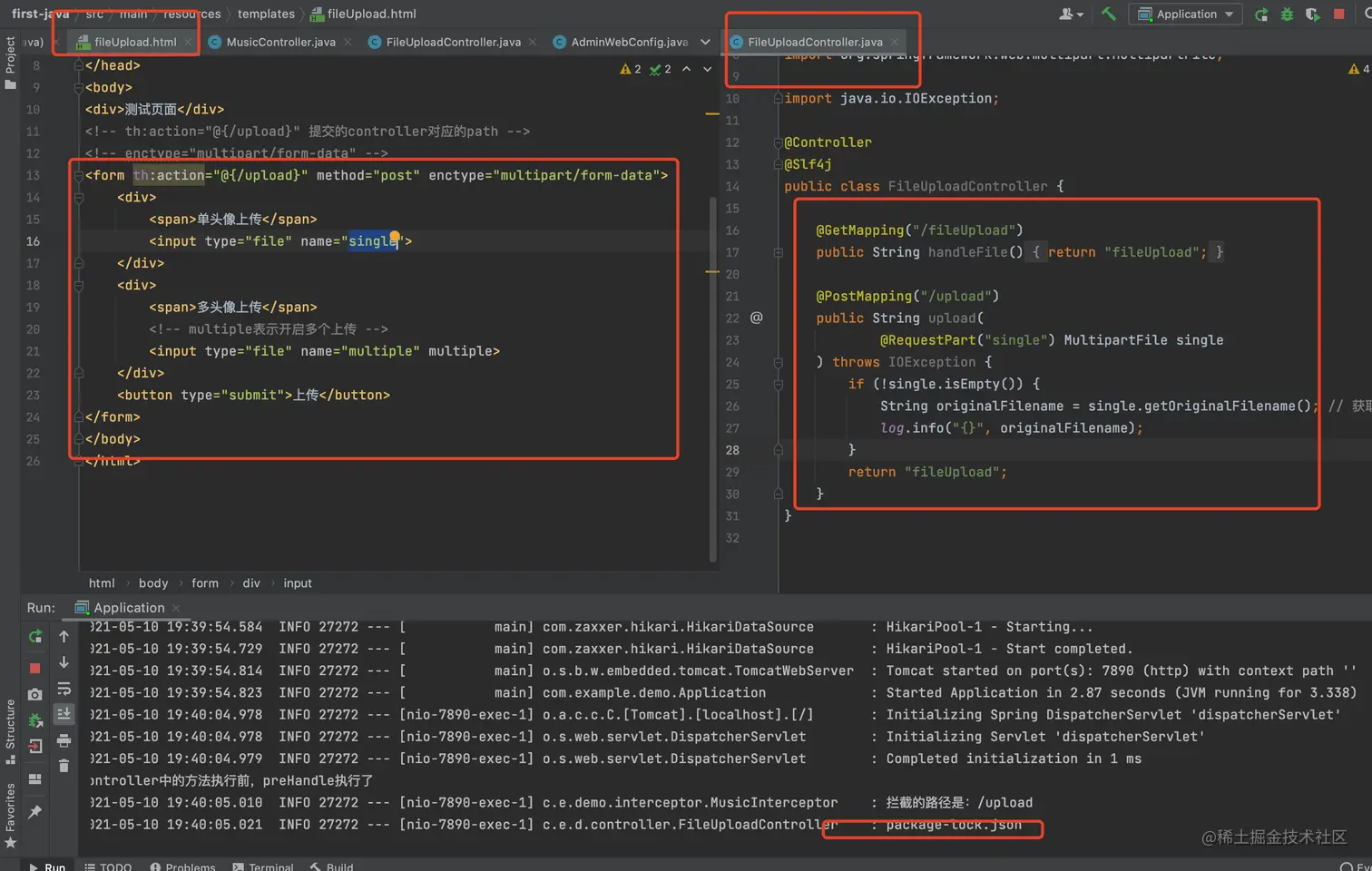Viewport: 1372px width, 871px height.
Task: Jump to next highlighted problem in left editor
Action: point(708,69)
